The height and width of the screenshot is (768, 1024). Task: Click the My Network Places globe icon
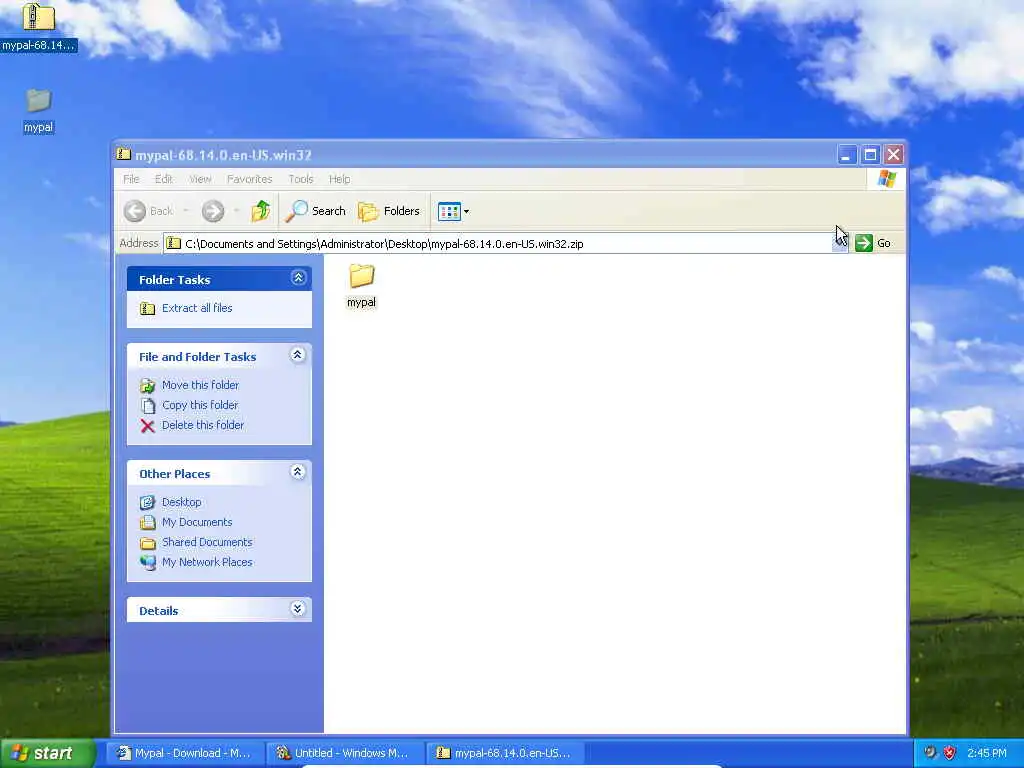[x=148, y=562]
